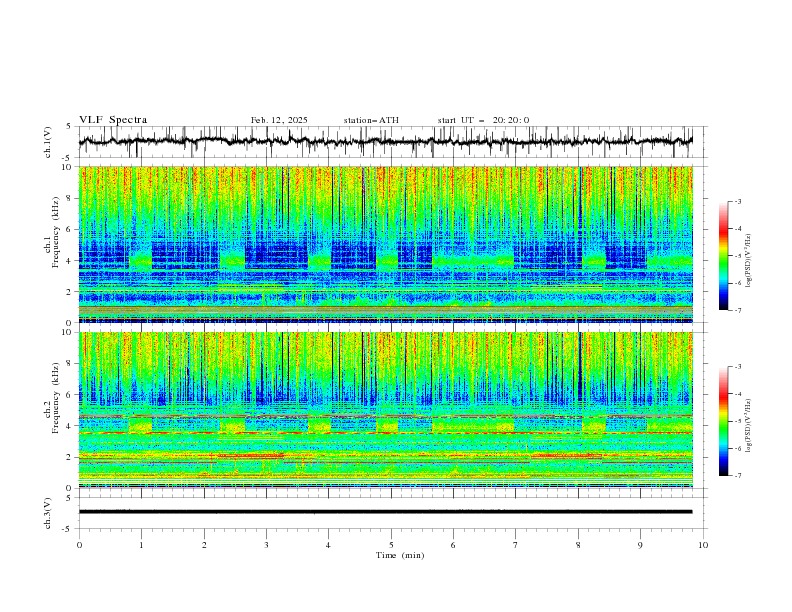Click the ch.1(V) waveform trace

coord(386,141)
